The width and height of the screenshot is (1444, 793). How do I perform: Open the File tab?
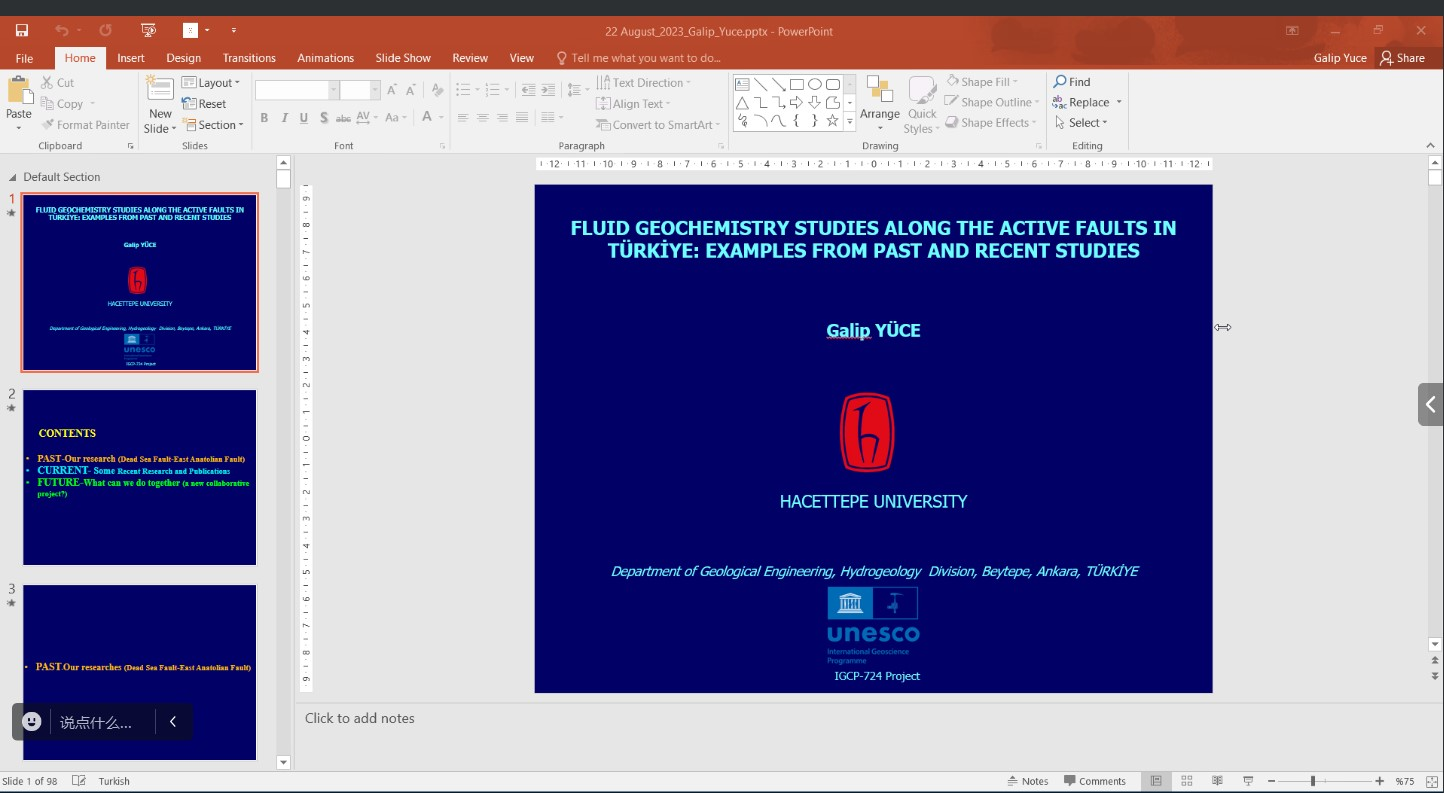pyautogui.click(x=24, y=58)
